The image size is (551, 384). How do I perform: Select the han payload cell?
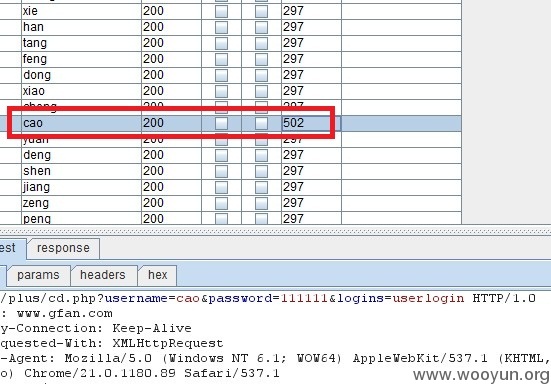(x=81, y=27)
